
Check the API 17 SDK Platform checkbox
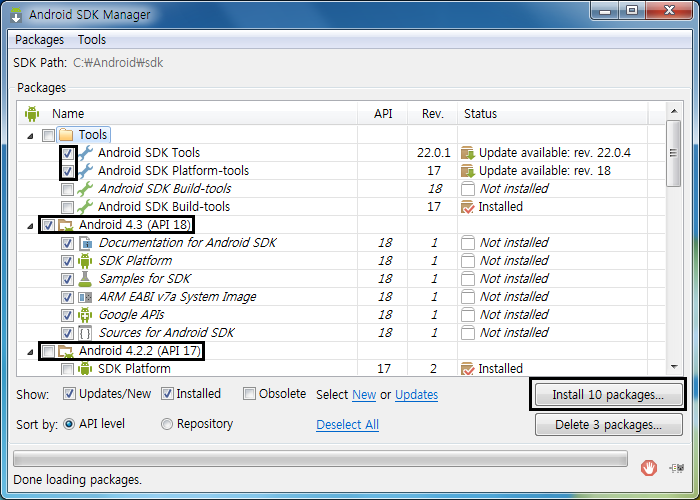click(x=67, y=369)
